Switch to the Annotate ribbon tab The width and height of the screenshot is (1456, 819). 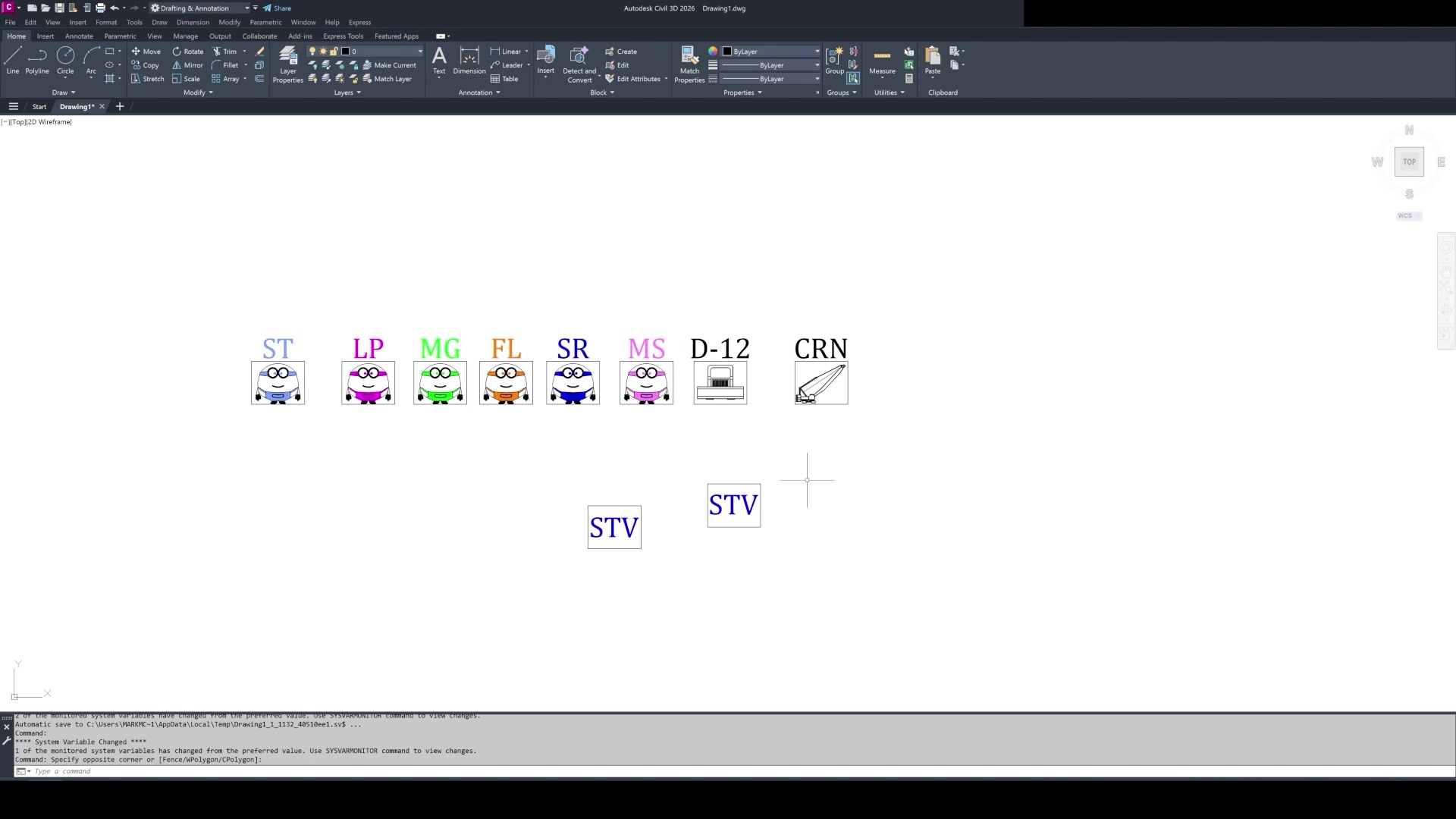79,36
